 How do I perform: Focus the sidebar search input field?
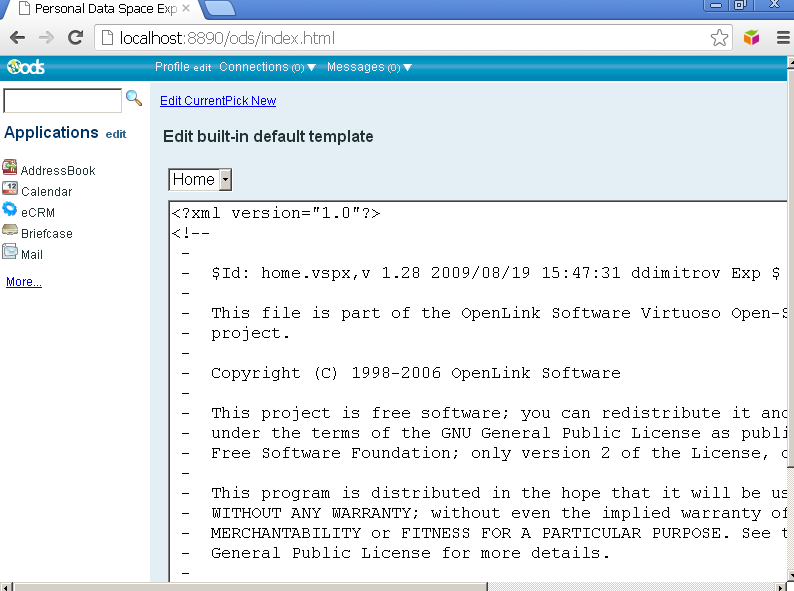coord(62,101)
